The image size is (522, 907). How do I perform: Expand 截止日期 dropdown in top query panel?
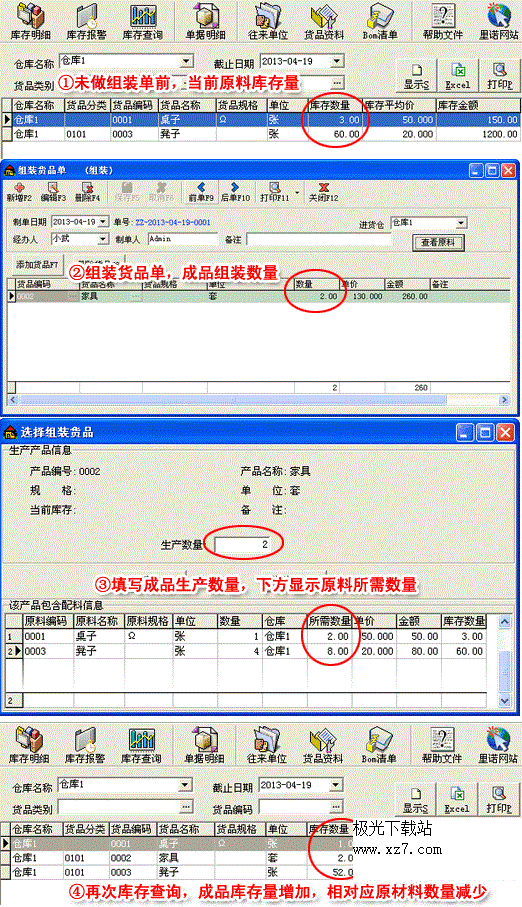tap(337, 61)
